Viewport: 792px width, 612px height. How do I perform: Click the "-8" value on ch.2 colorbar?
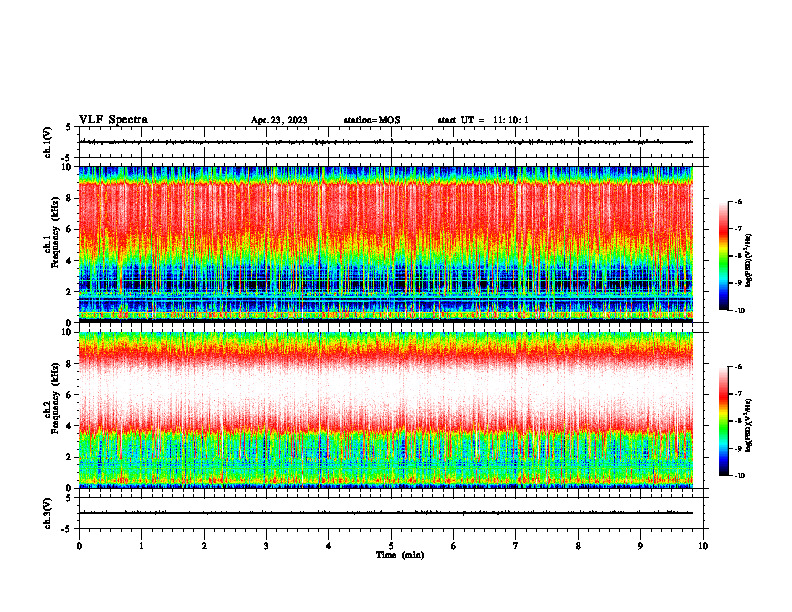tap(738, 421)
